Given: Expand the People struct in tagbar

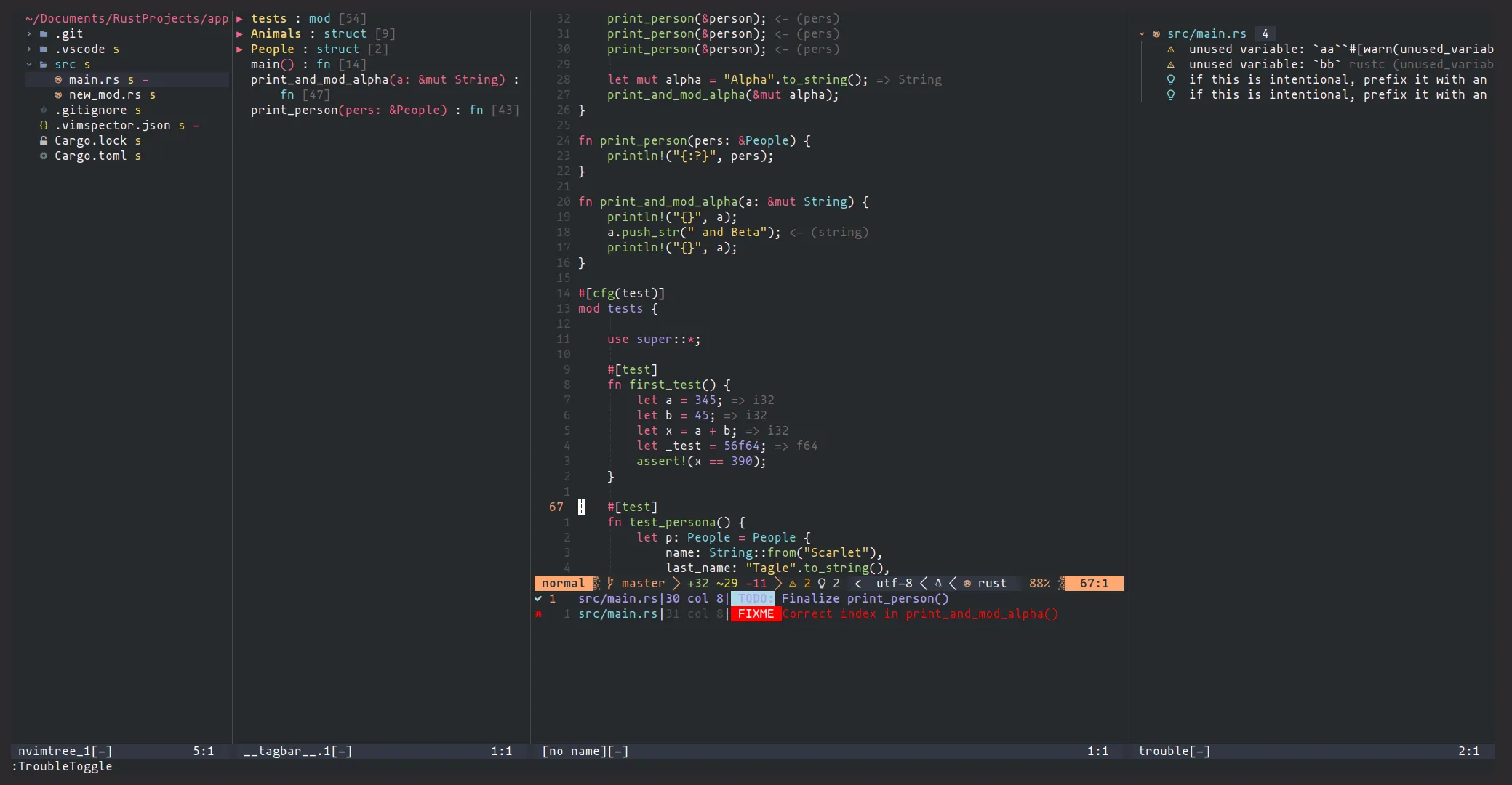Looking at the screenshot, I should [239, 49].
